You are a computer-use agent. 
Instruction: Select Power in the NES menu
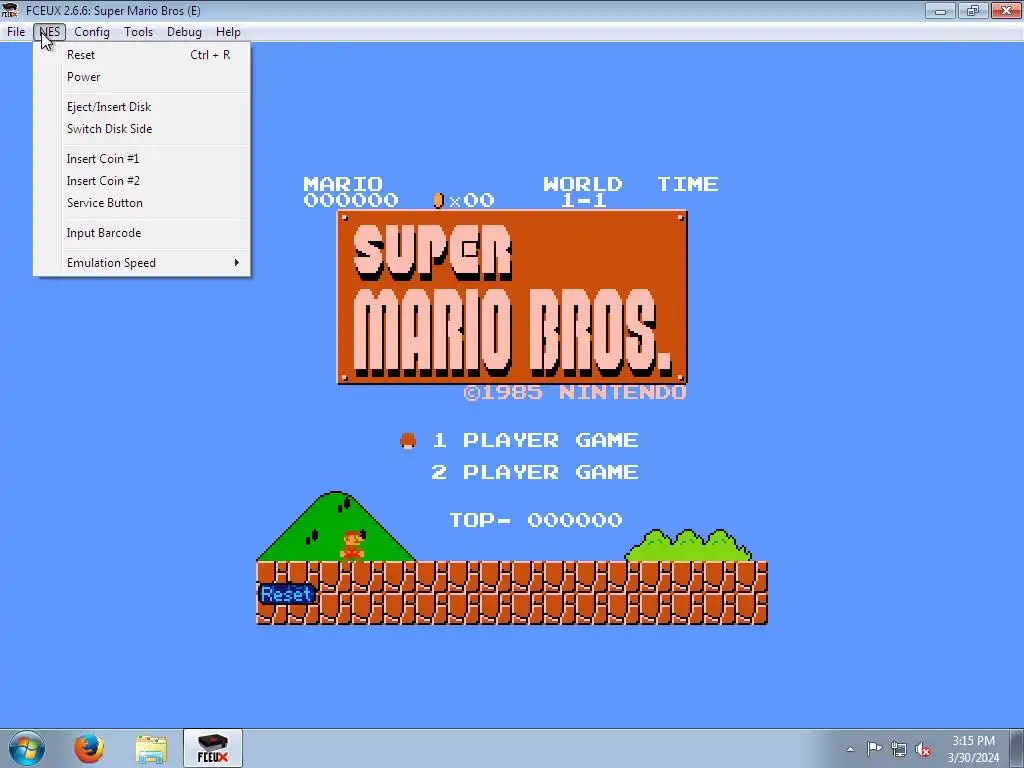click(x=142, y=77)
